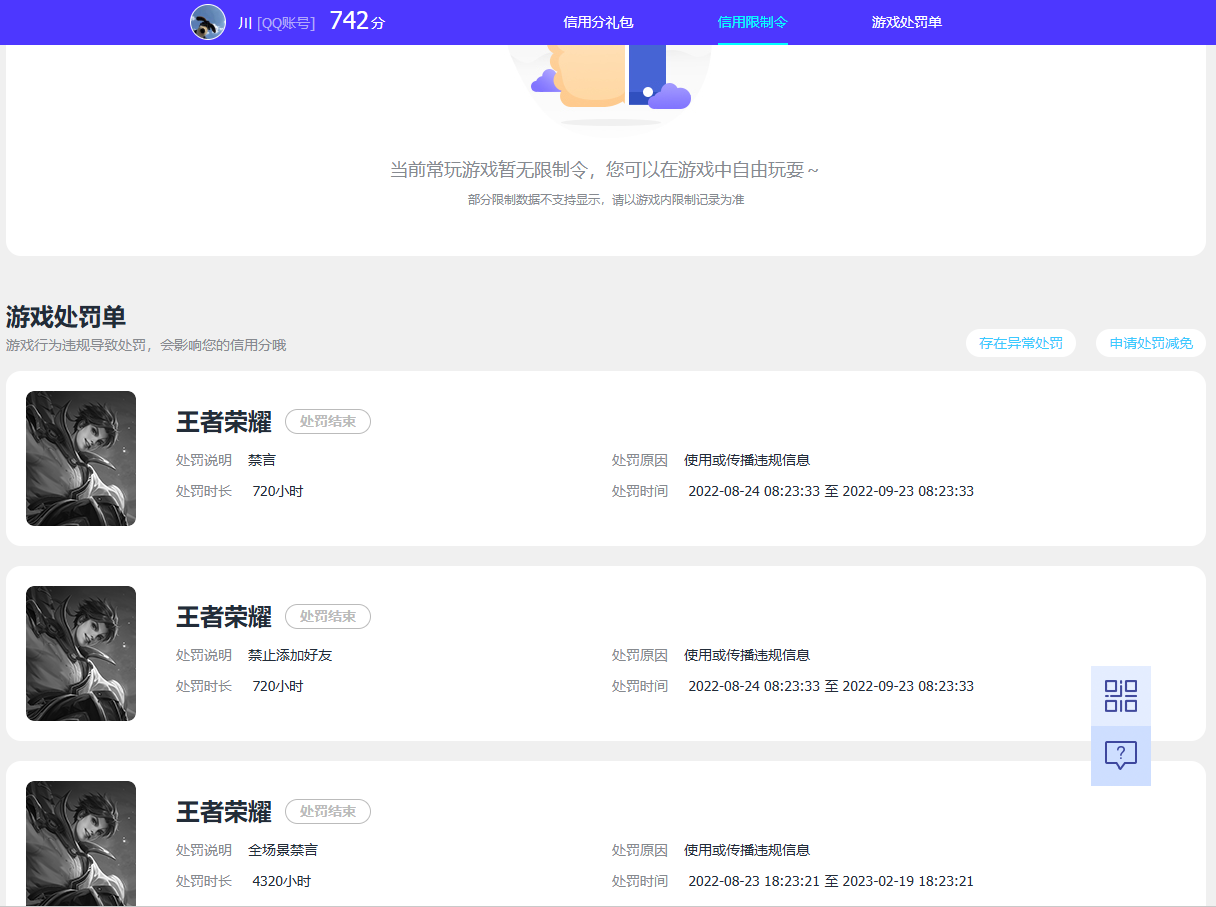Screen dimensions: 1216x907
Task: Click 处罚结束 badge on 禁止添加好友 card
Action: point(328,617)
